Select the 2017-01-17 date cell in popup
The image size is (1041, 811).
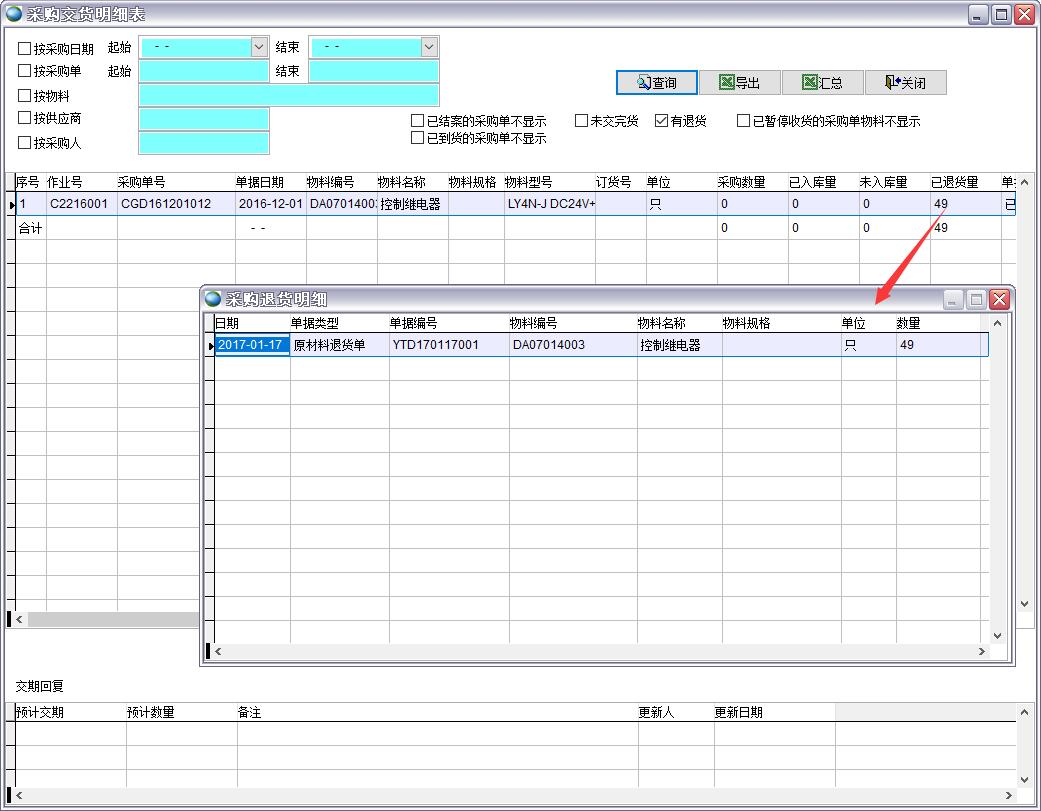coord(251,345)
